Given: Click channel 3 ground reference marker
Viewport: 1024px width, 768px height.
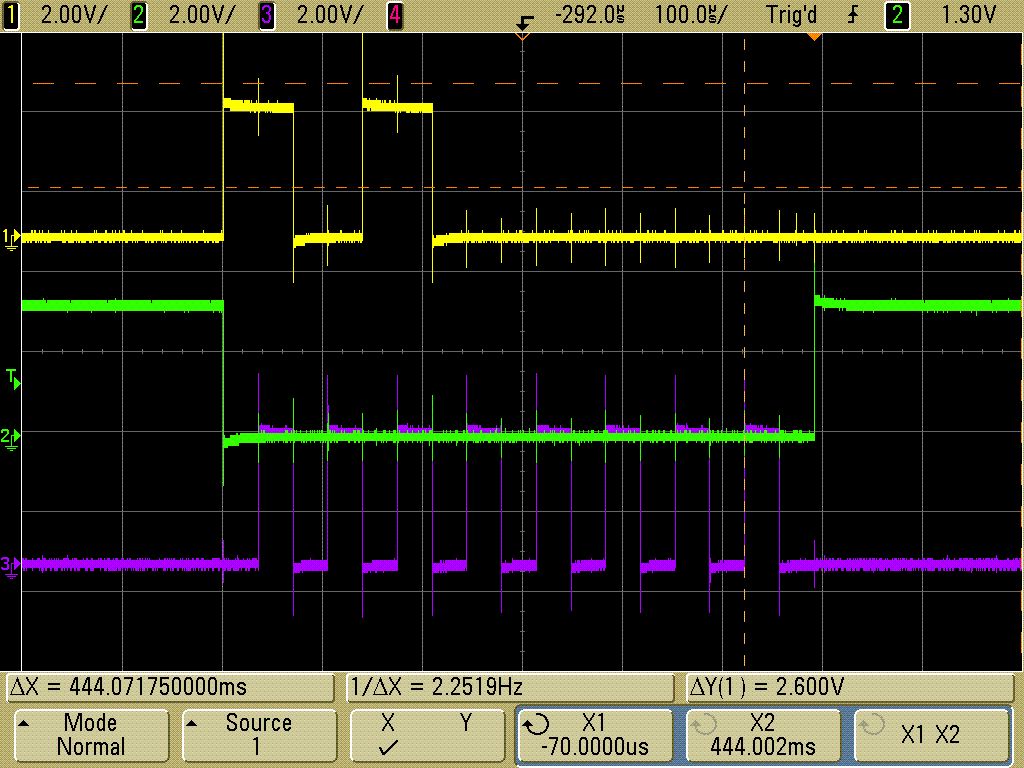Looking at the screenshot, I should pos(10,565).
